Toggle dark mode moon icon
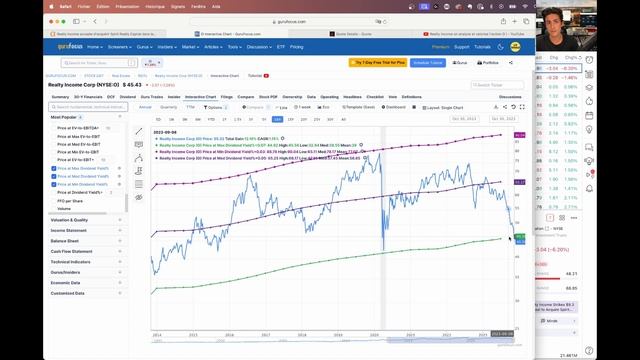The width and height of the screenshot is (640, 360). pyautogui.click(x=500, y=47)
